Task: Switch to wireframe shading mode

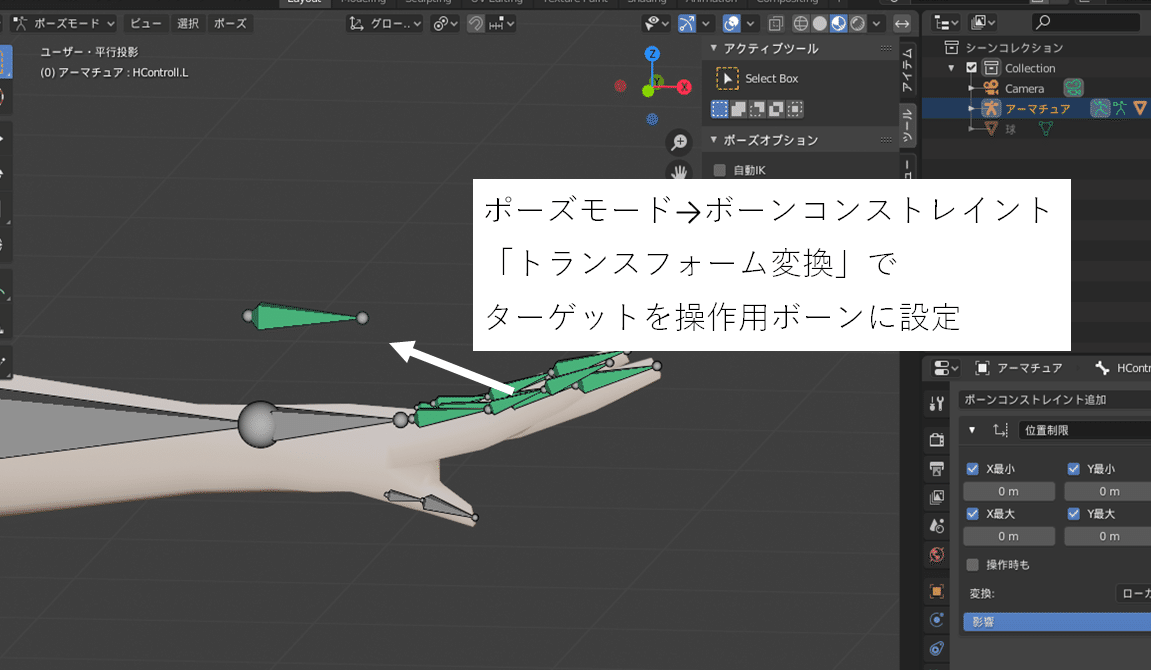Action: [x=801, y=23]
